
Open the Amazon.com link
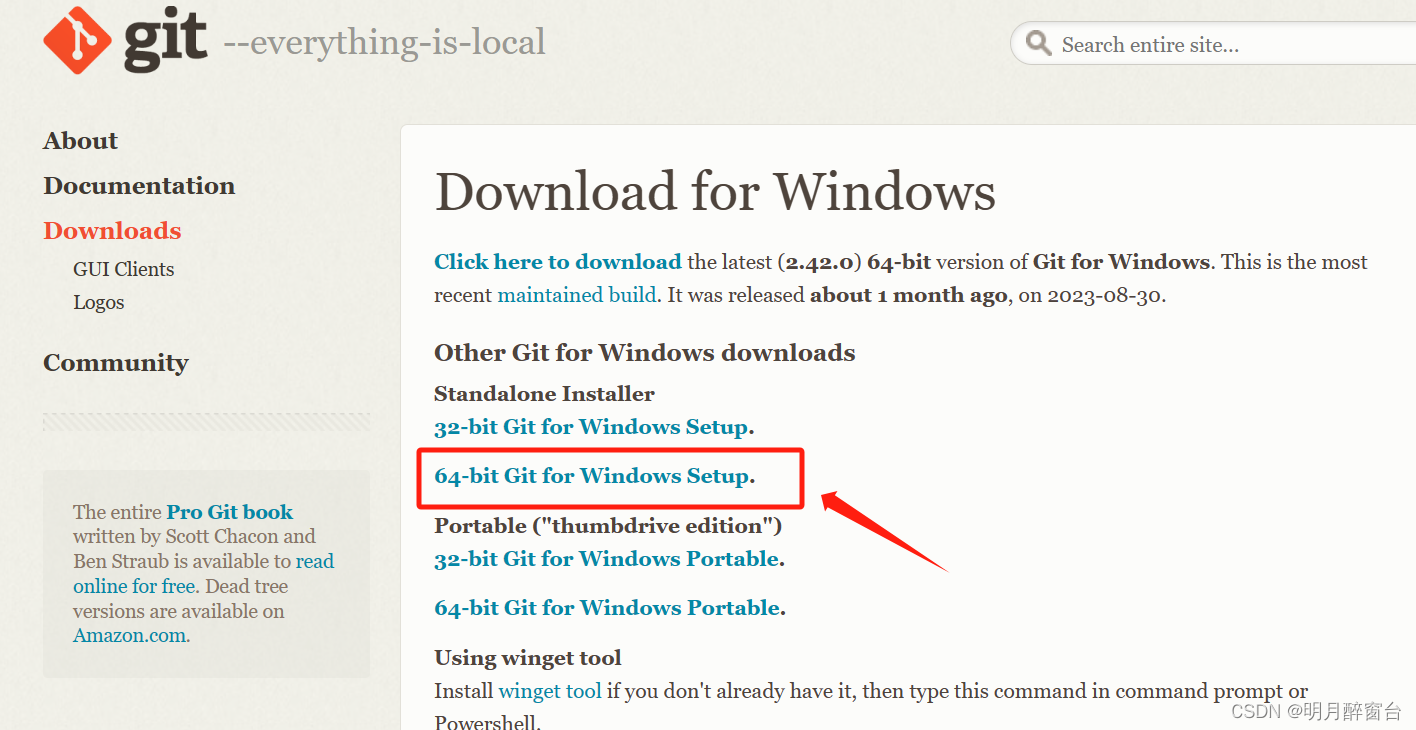(x=129, y=636)
